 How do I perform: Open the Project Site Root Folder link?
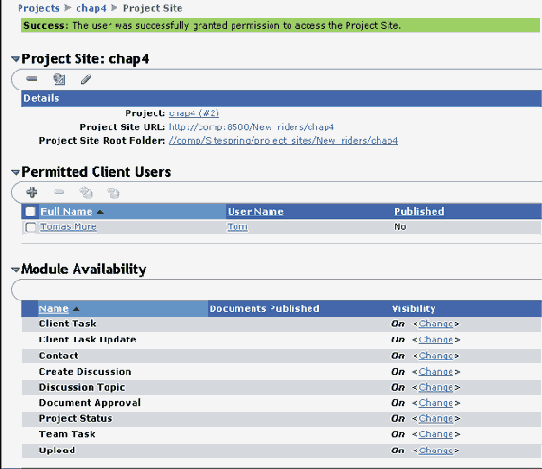[x=283, y=141]
